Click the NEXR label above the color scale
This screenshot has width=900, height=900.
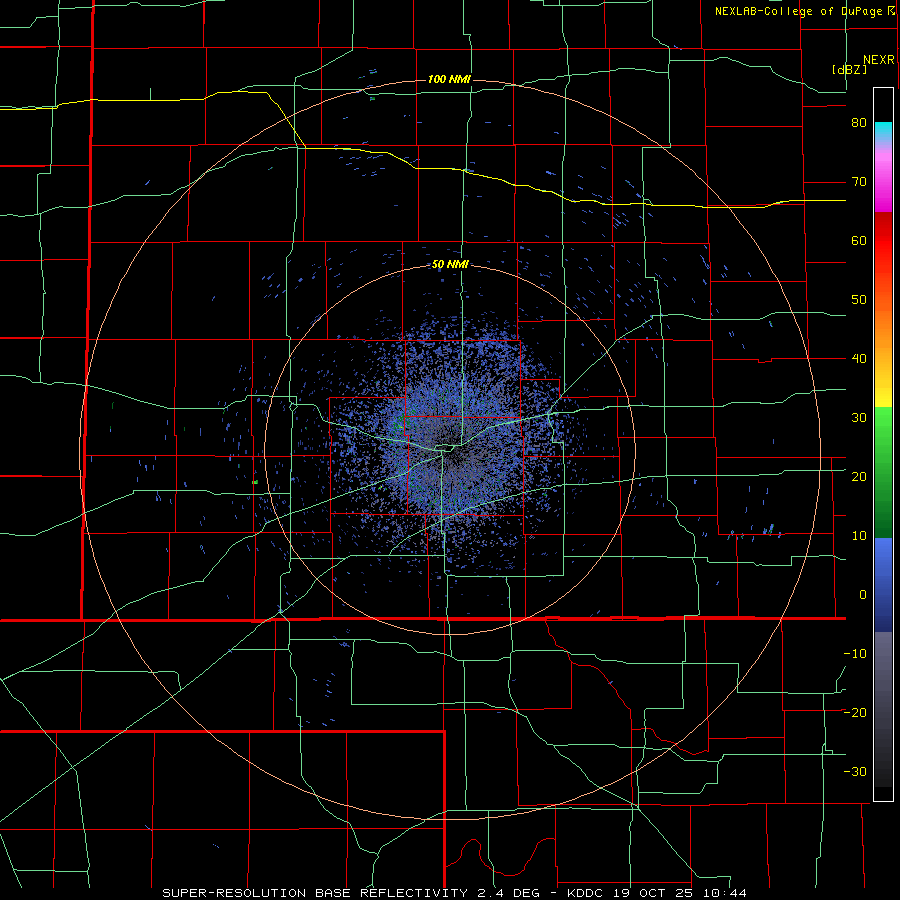pos(879,60)
